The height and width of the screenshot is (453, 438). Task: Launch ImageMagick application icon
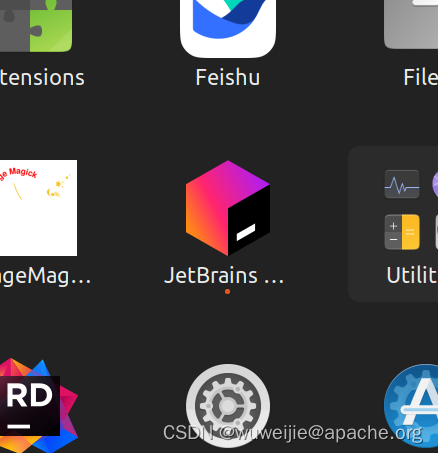click(38, 208)
